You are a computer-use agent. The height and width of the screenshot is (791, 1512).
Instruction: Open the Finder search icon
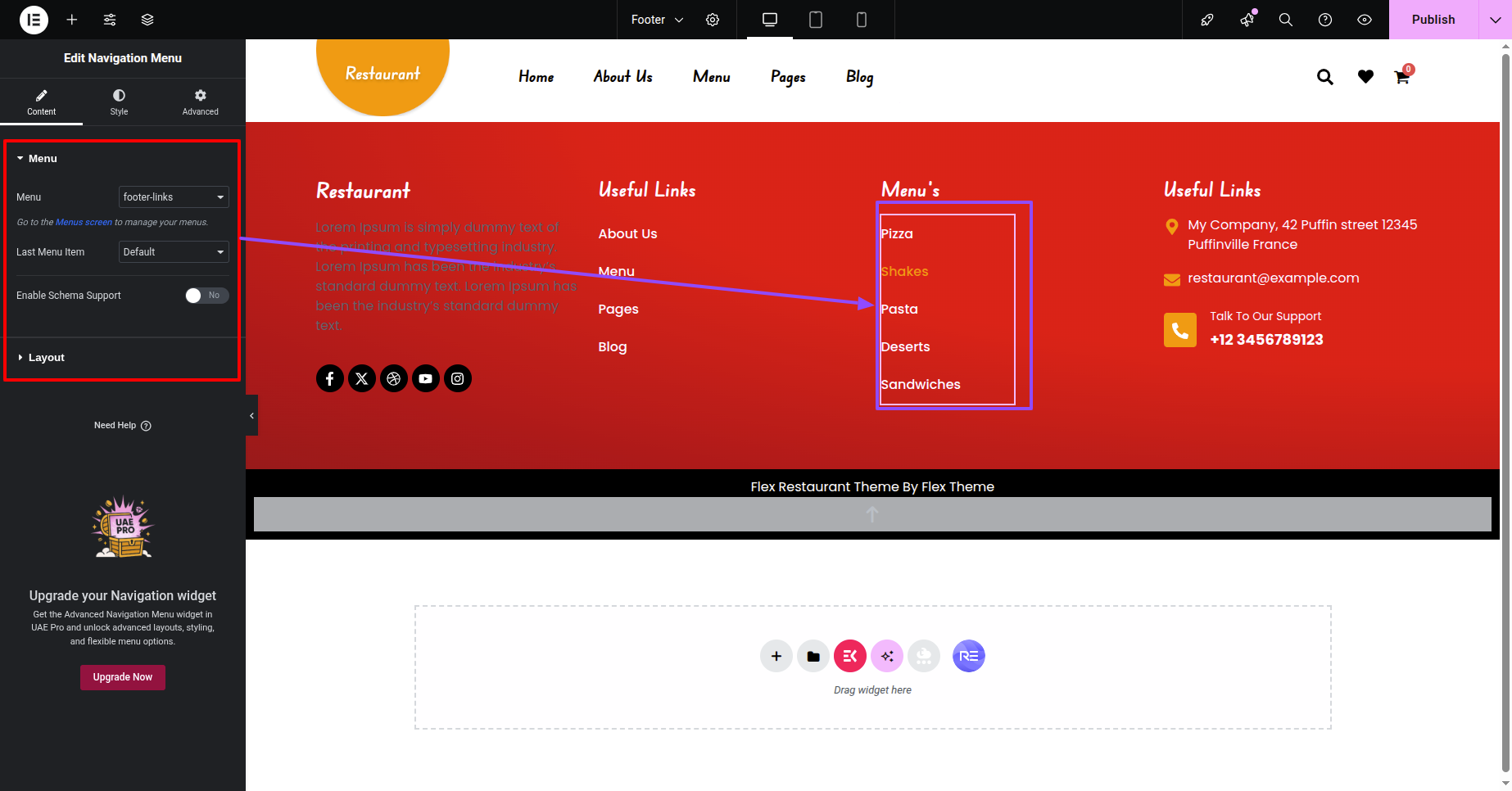pos(1286,20)
